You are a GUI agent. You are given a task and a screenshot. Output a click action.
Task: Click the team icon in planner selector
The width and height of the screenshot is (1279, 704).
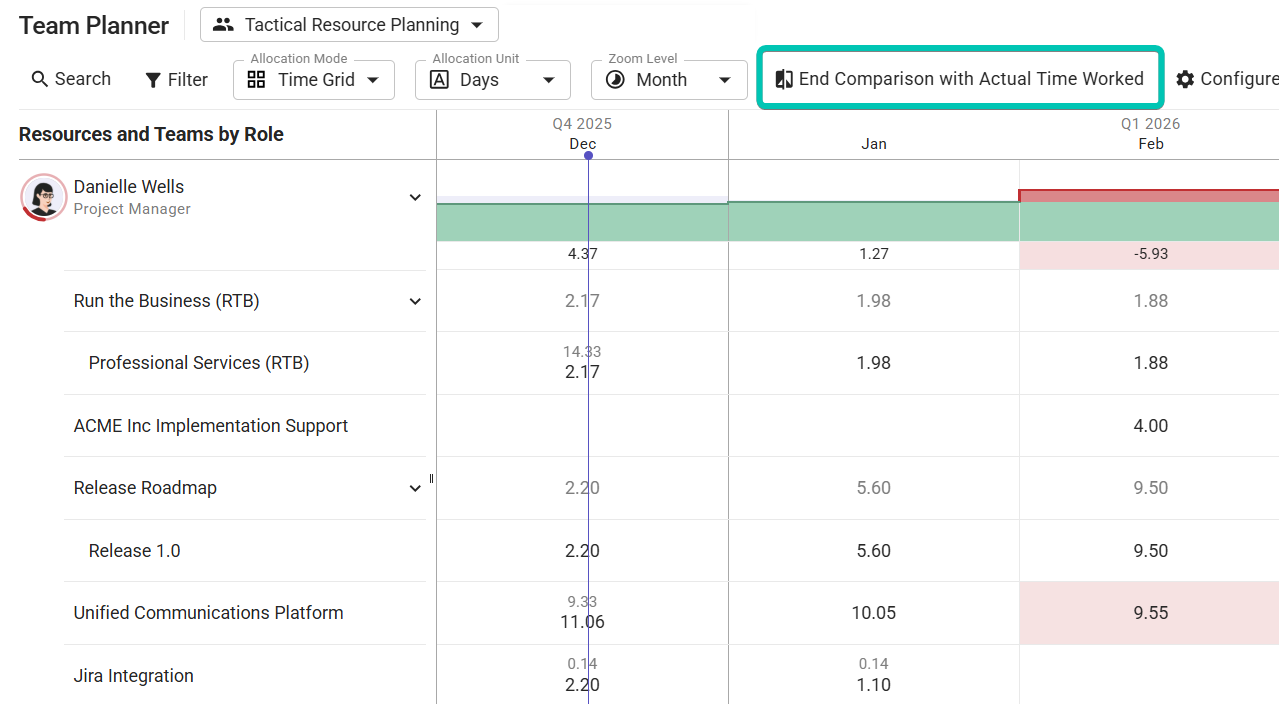click(x=224, y=25)
